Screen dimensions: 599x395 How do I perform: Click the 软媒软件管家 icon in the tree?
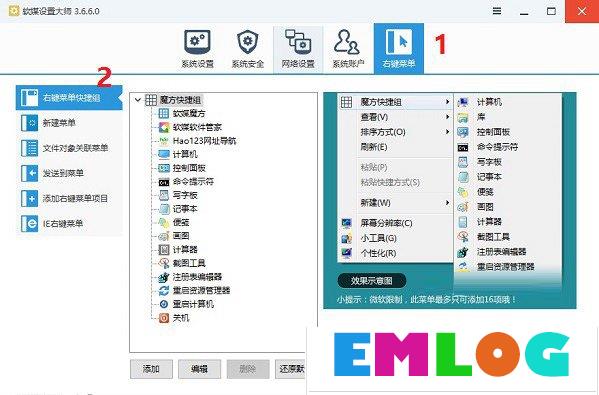tap(164, 127)
